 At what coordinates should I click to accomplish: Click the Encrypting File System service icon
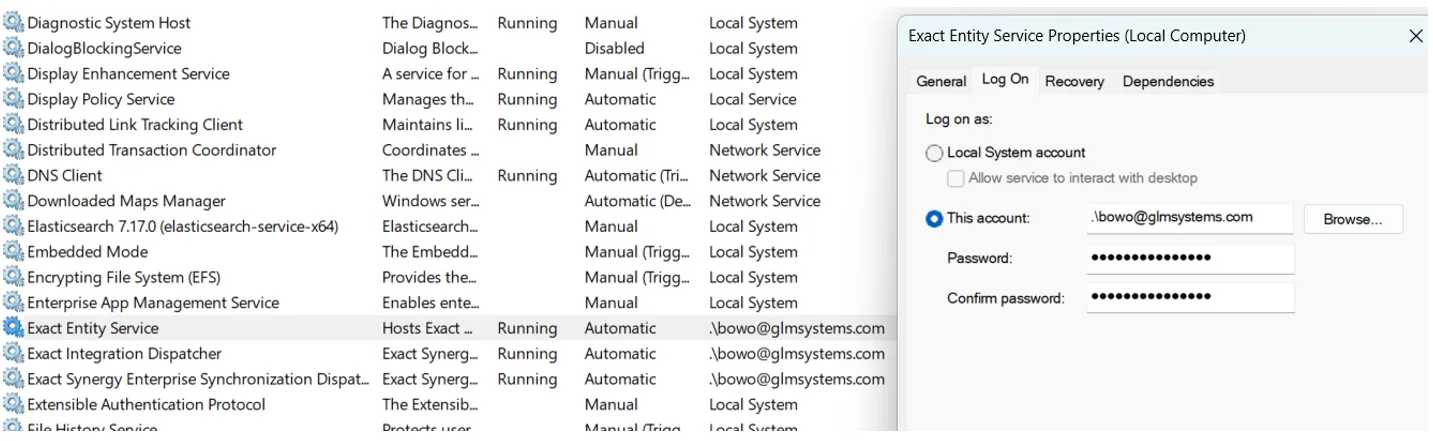tap(13, 277)
